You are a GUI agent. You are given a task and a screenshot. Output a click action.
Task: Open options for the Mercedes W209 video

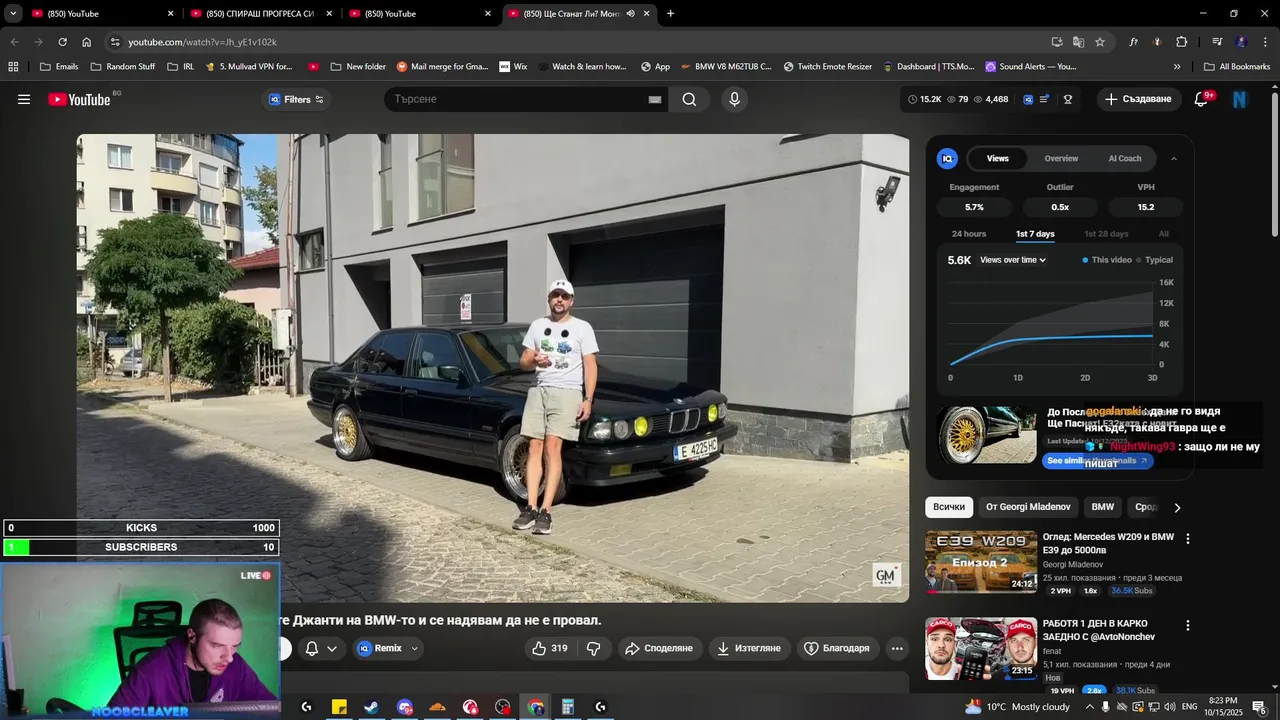point(1188,538)
